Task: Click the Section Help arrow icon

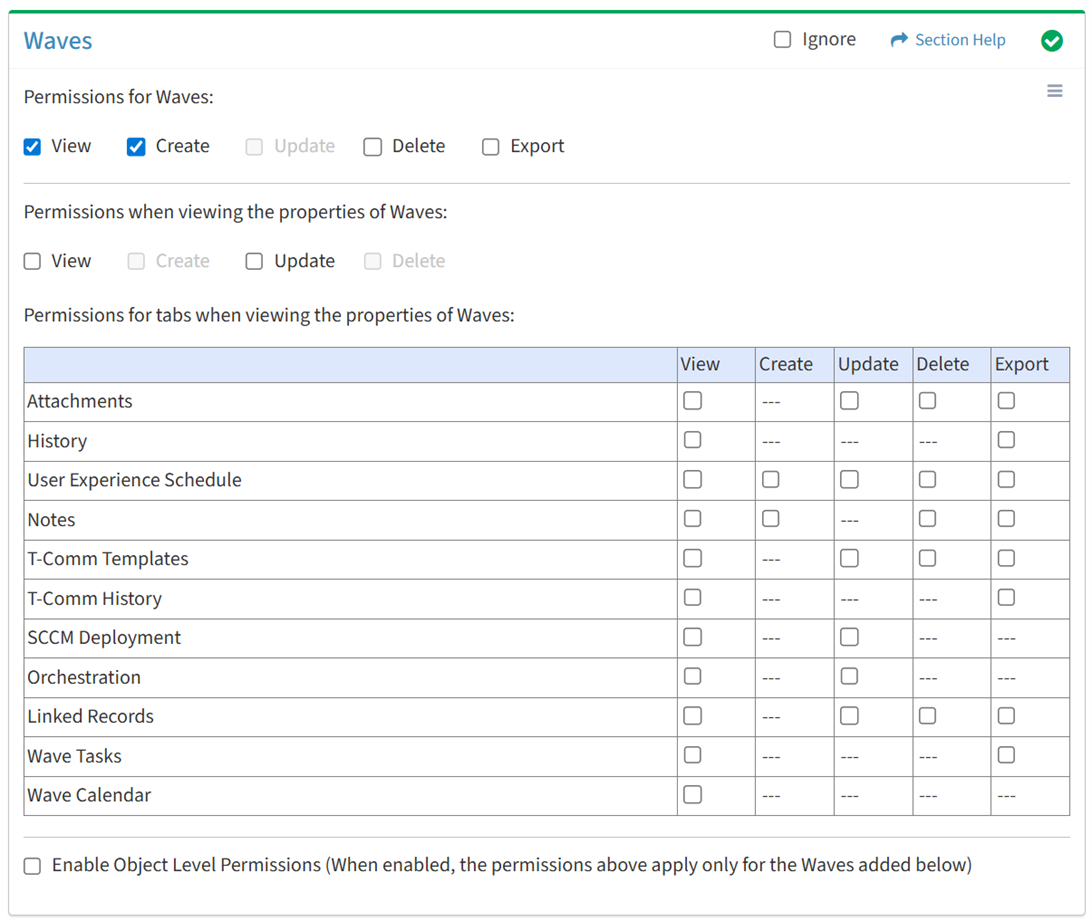Action: point(898,40)
